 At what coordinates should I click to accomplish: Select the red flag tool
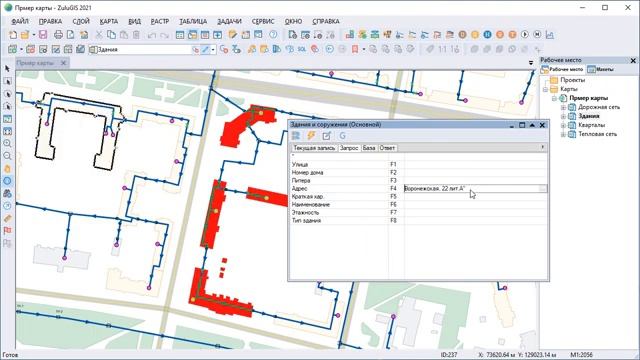(7, 231)
